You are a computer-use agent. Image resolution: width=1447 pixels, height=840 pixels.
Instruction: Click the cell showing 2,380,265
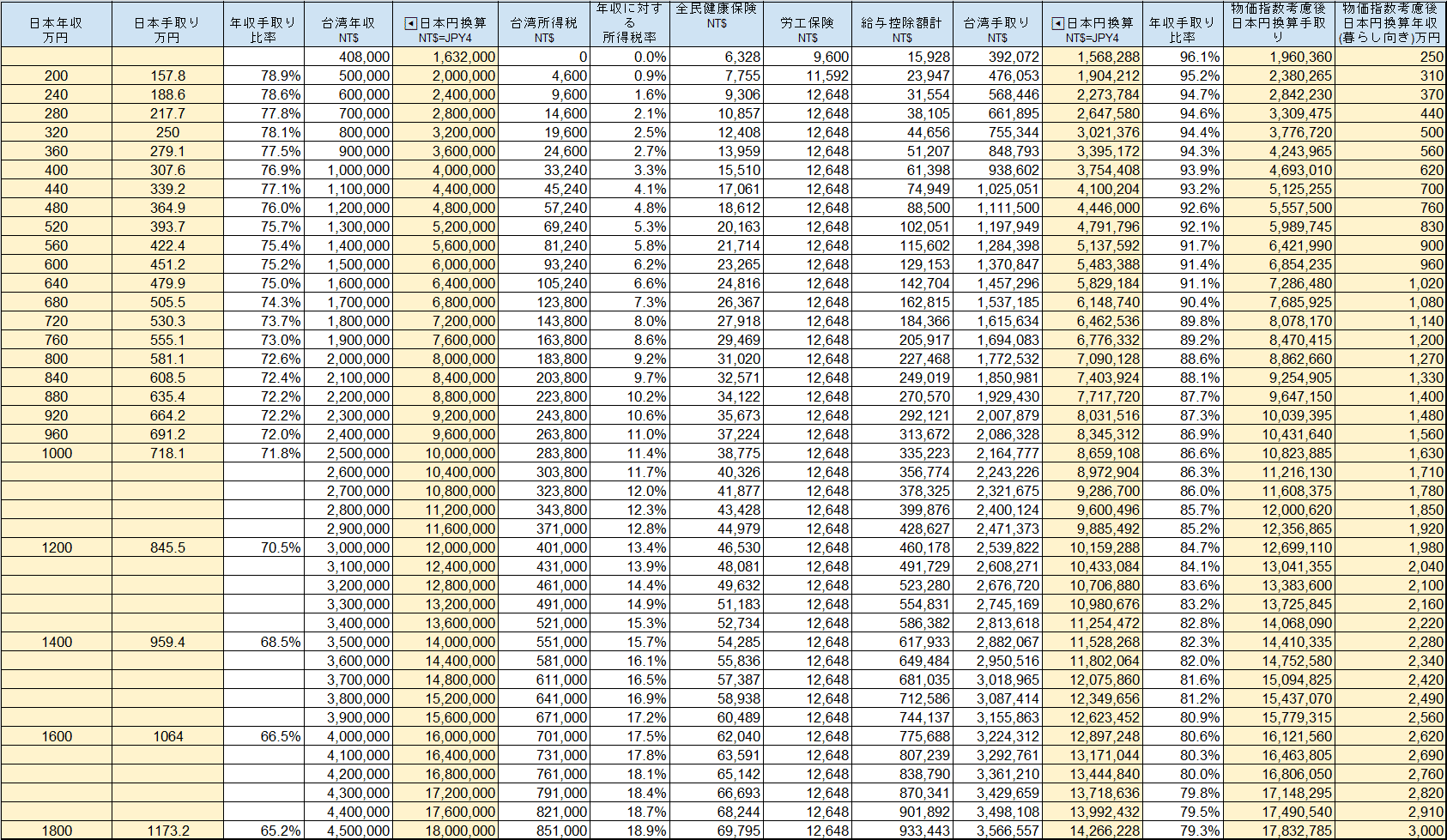[x=1279, y=76]
